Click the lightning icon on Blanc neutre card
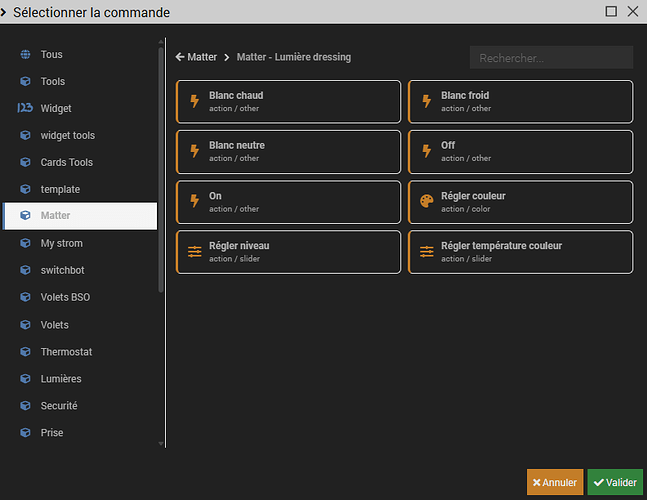 click(x=194, y=151)
